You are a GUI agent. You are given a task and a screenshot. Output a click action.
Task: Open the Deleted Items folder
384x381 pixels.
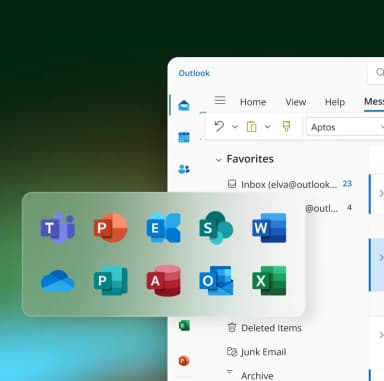point(264,328)
